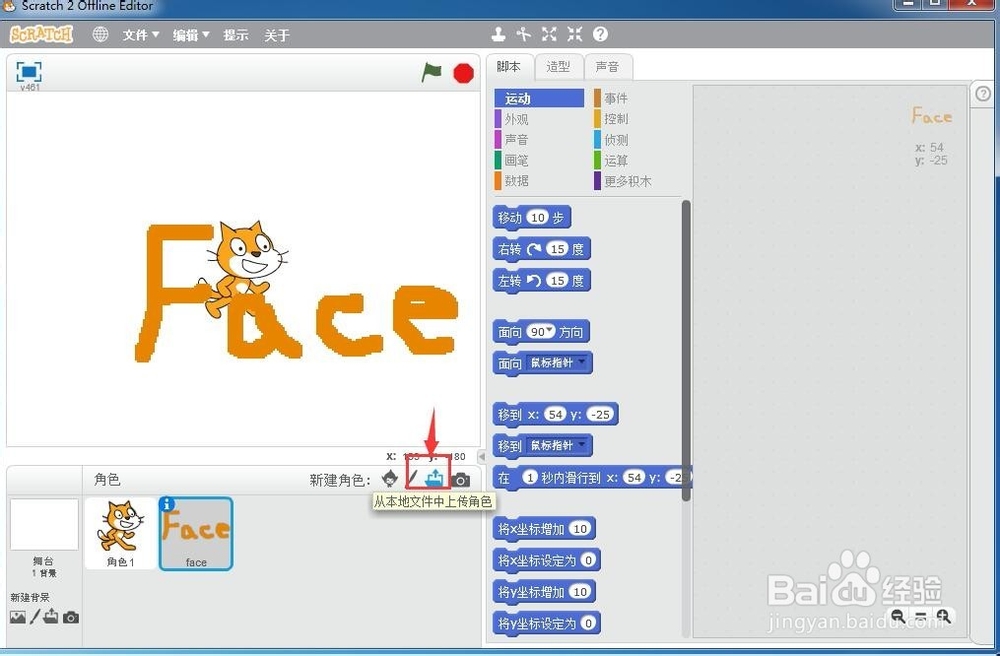Screen dimensions: 1000x656
Task: Upload sprite from local file icon
Action: point(434,477)
